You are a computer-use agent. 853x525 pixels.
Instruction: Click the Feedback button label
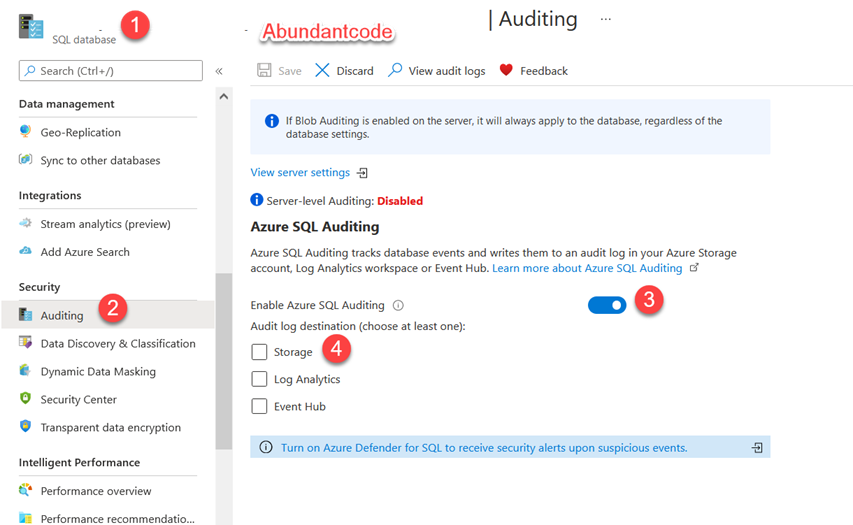(543, 71)
